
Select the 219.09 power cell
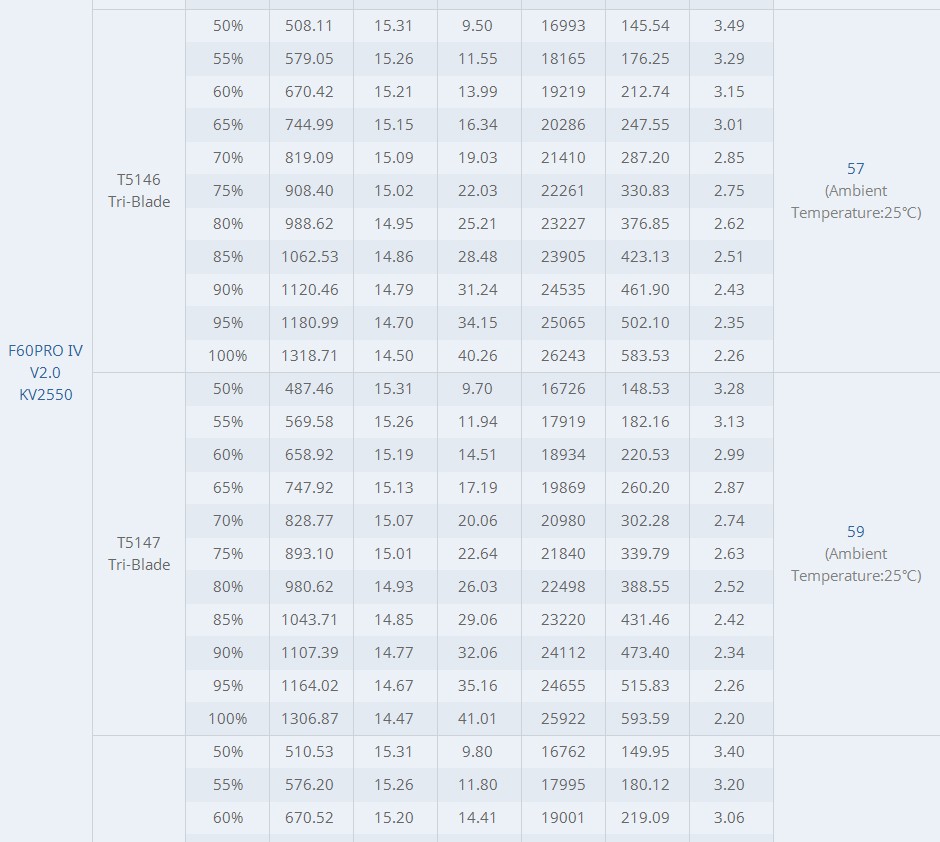coord(645,817)
